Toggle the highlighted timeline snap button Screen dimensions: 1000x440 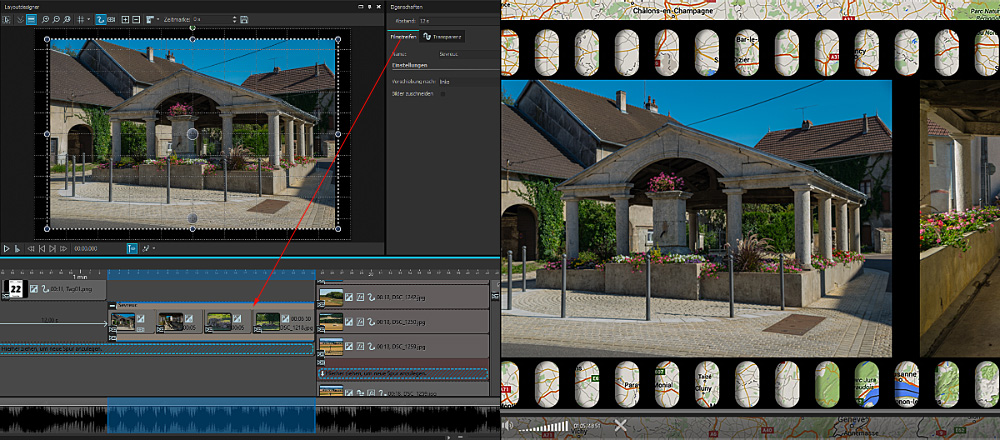(x=132, y=247)
